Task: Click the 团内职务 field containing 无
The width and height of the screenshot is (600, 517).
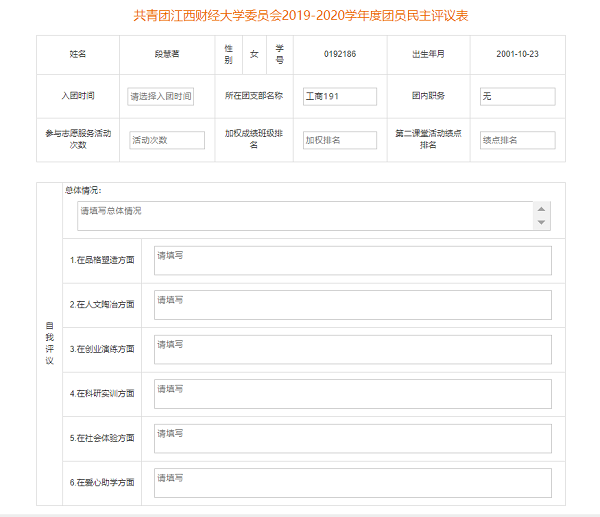Action: point(517,96)
